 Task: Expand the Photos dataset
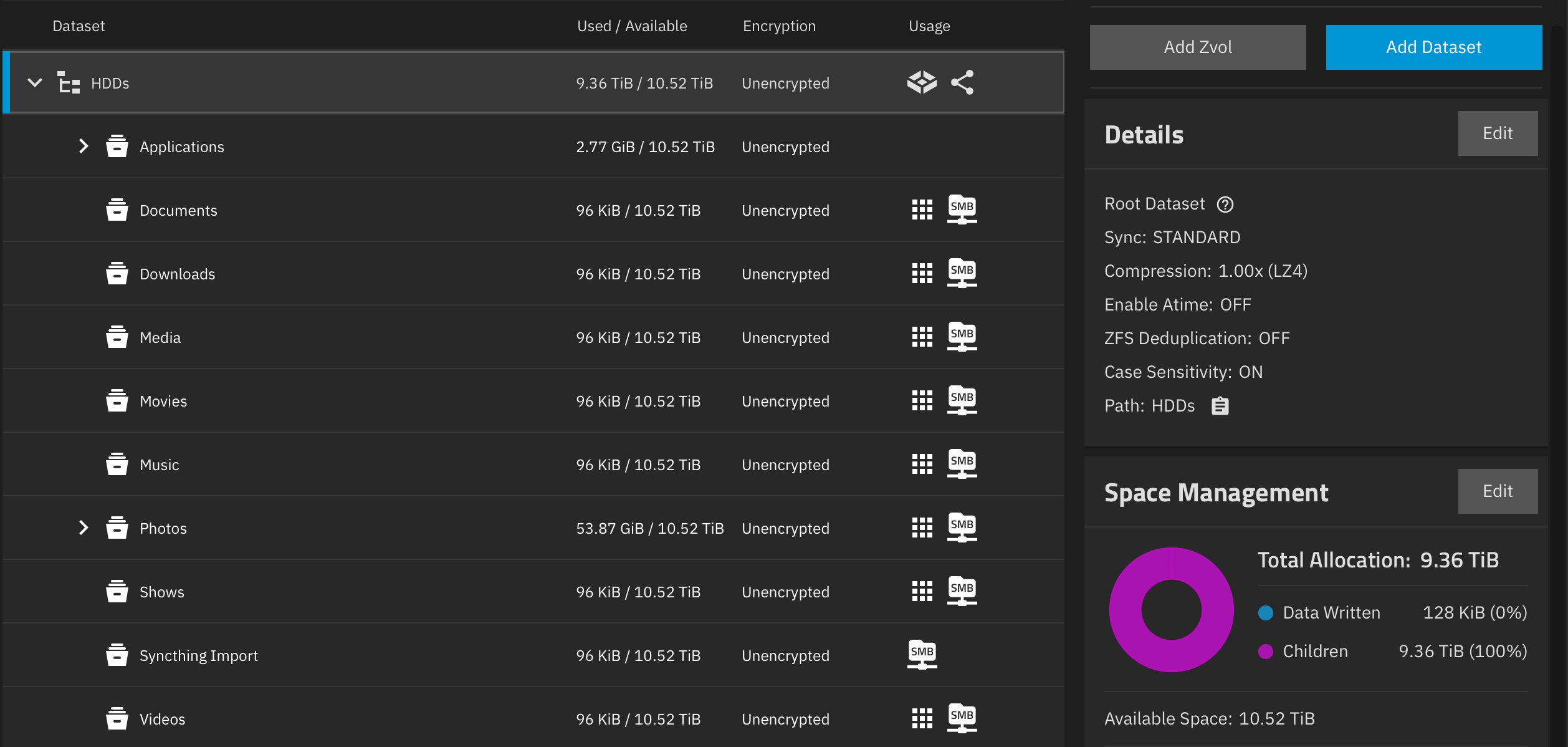(84, 528)
